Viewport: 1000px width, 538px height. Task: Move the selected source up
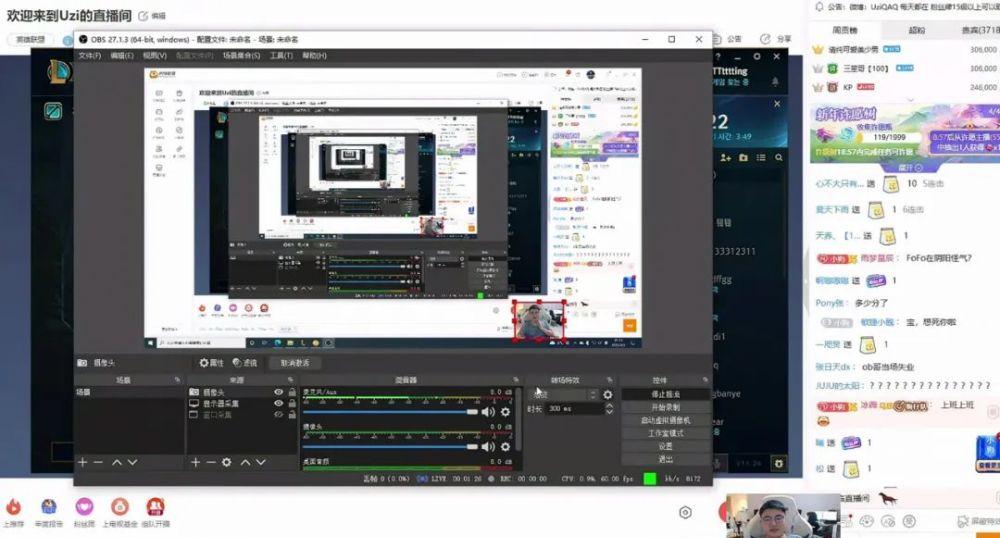pos(245,462)
